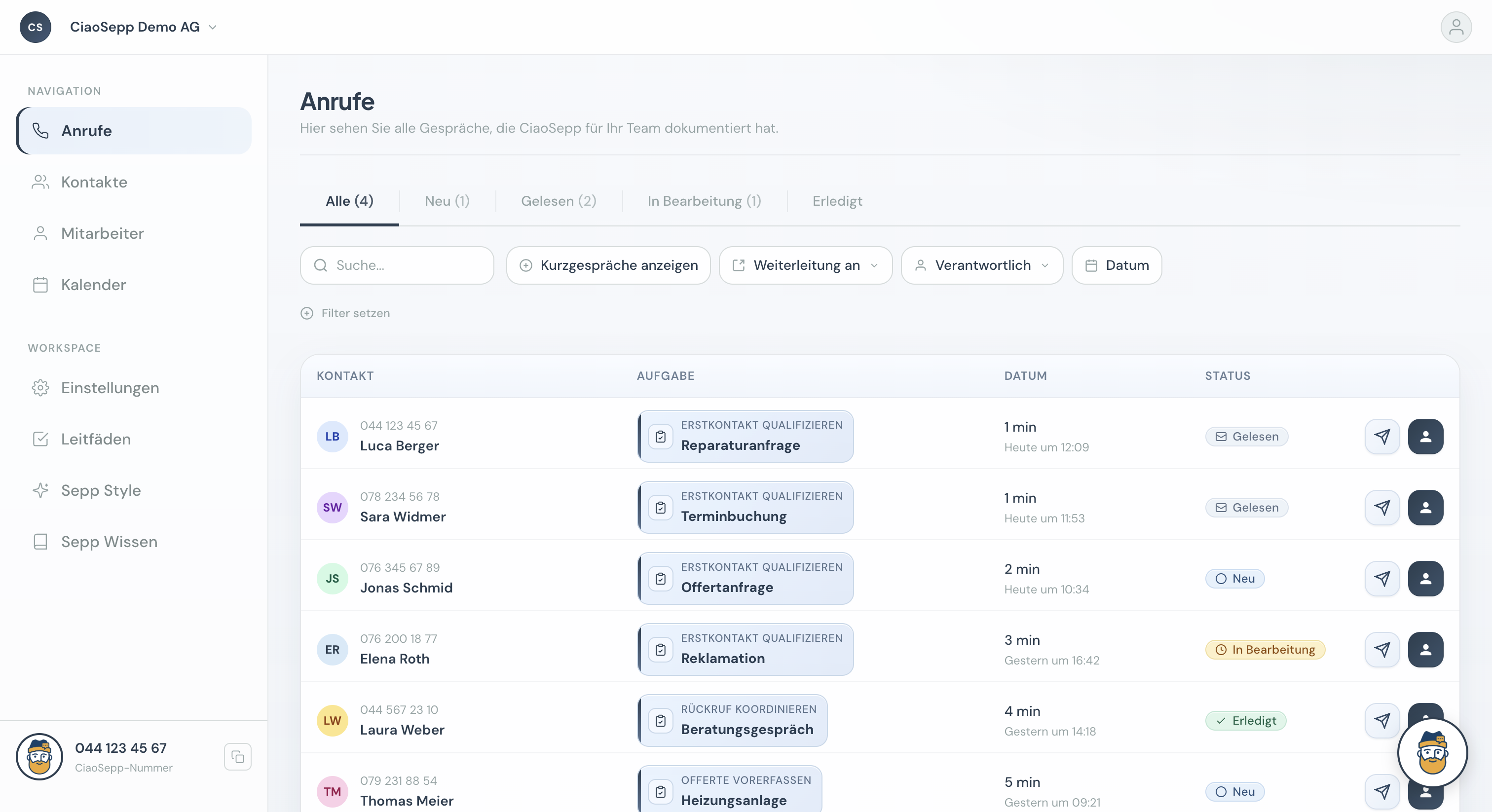This screenshot has width=1492, height=812.
Task: Open the Verantwortlich dropdown
Action: 982,265
